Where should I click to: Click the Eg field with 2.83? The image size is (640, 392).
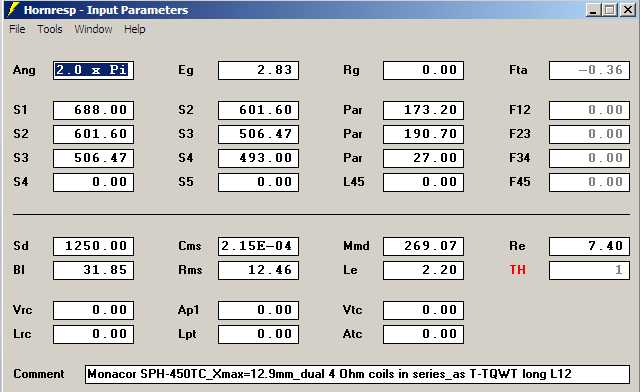click(x=258, y=70)
